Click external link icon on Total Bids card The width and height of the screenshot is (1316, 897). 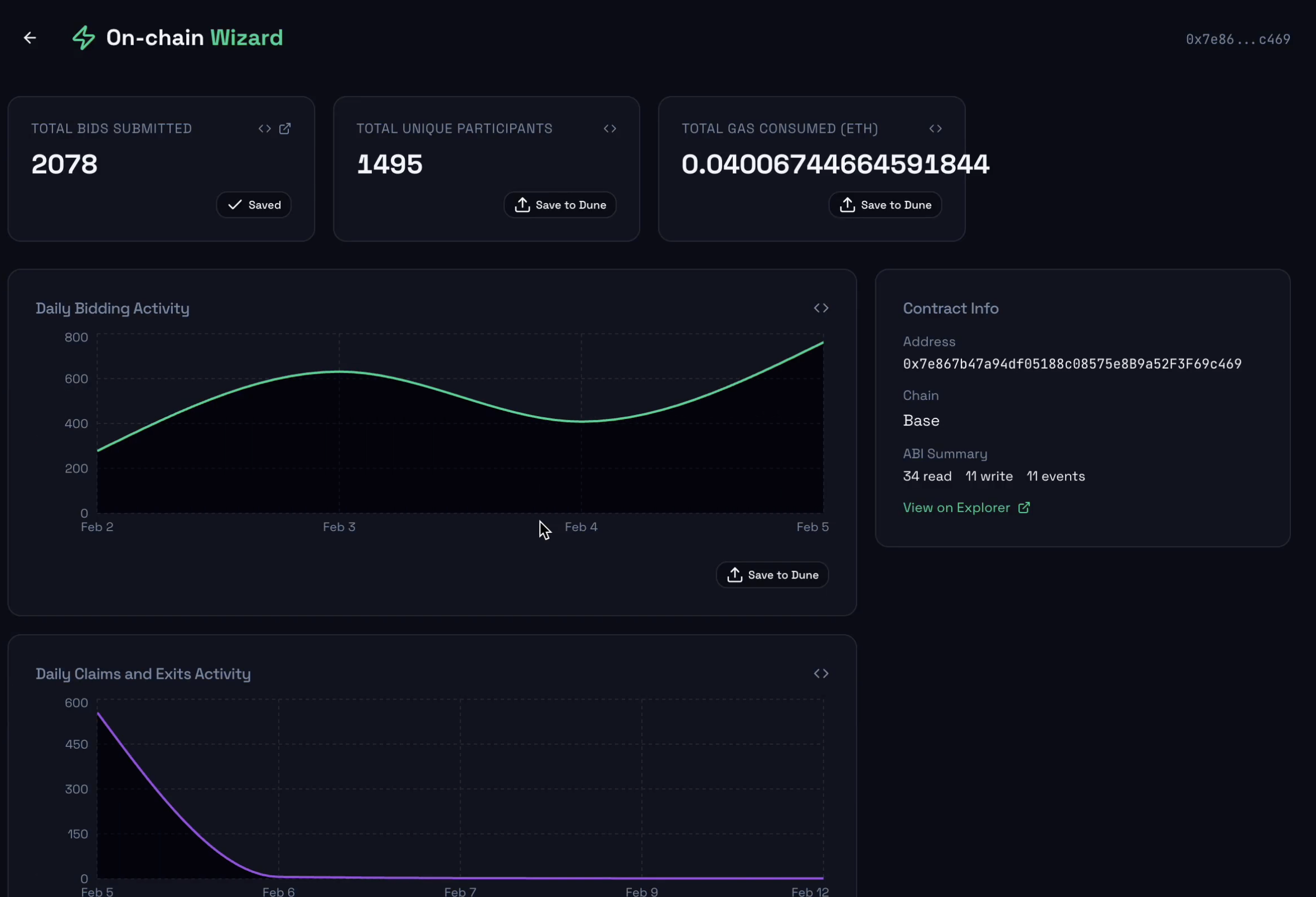[285, 129]
